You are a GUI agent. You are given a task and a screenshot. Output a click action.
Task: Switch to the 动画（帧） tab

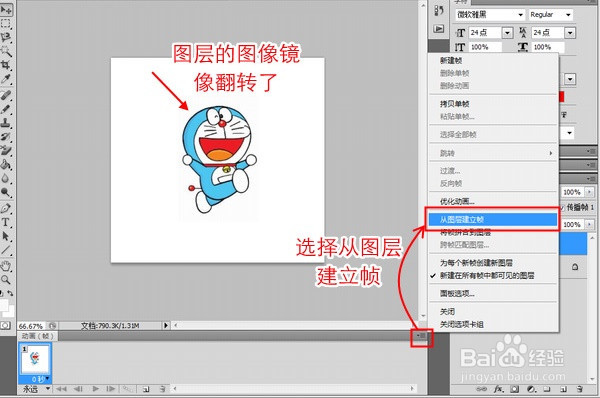(37, 336)
